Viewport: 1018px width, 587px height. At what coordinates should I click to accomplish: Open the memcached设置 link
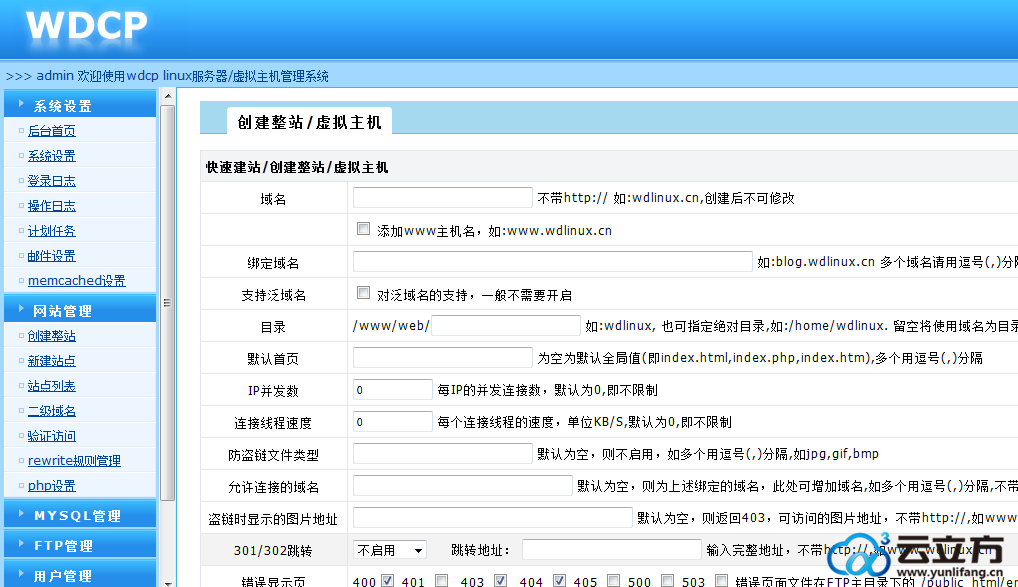77,281
